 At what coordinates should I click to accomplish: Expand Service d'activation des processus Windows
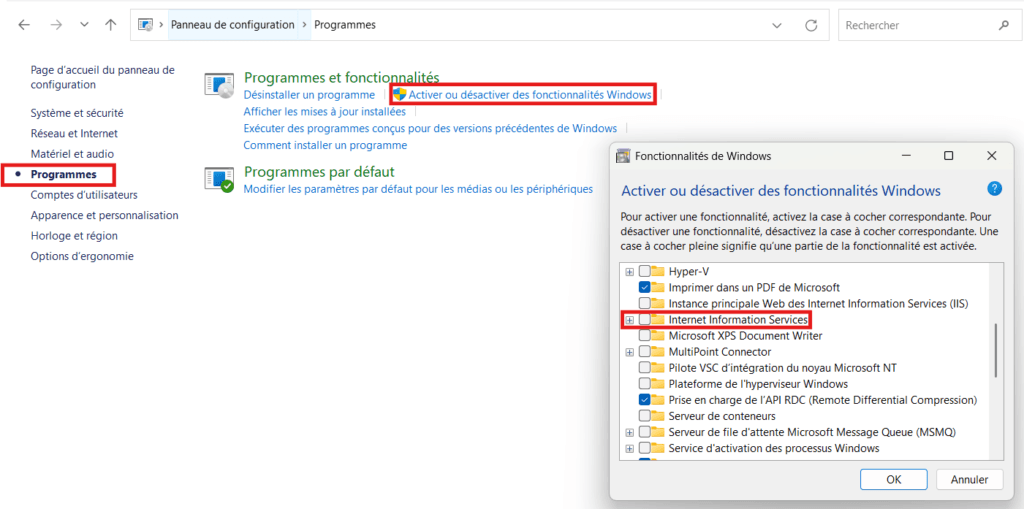point(630,448)
